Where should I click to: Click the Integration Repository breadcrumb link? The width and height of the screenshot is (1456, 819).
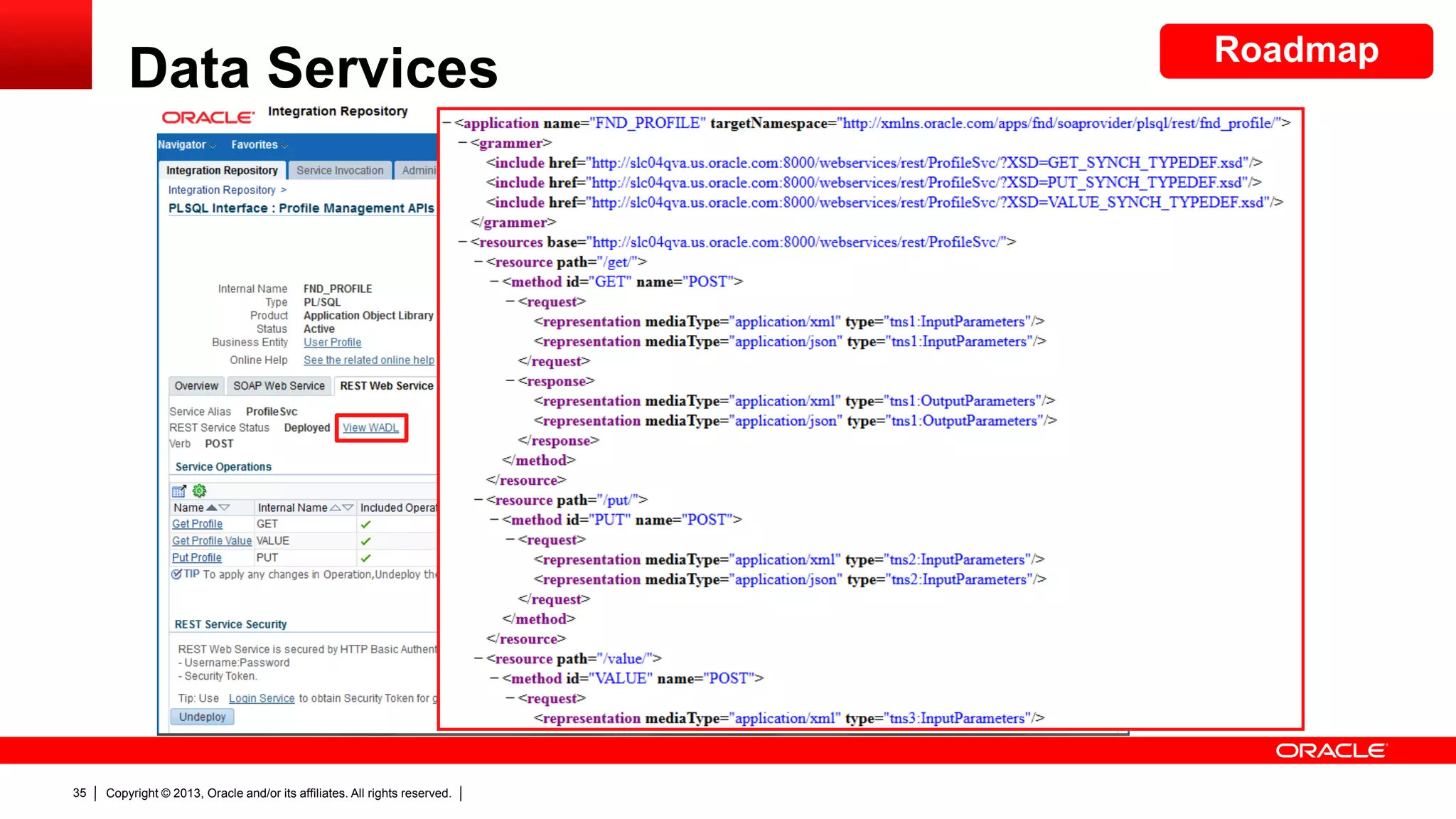(x=222, y=190)
